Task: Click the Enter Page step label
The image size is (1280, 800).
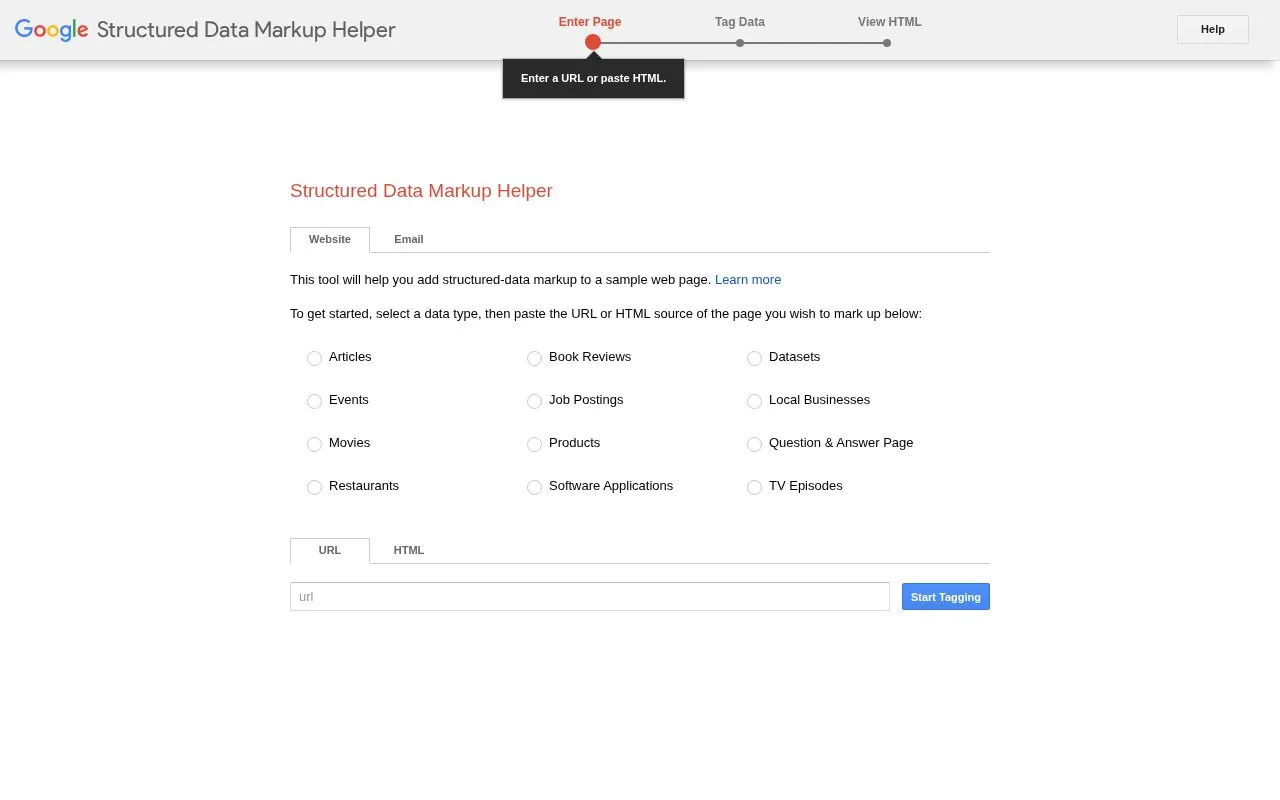Action: point(590,22)
